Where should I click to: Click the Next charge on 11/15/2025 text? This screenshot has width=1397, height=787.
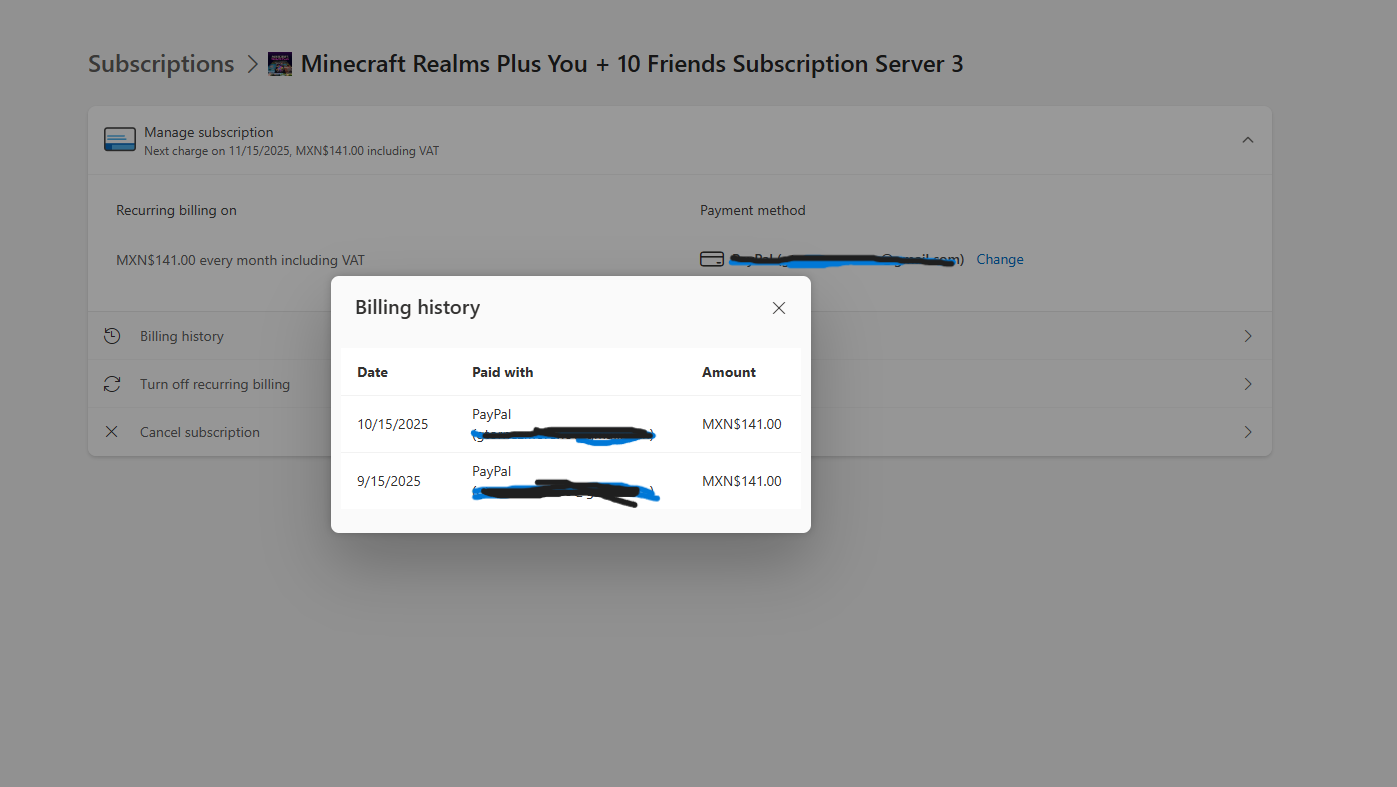tap(292, 151)
